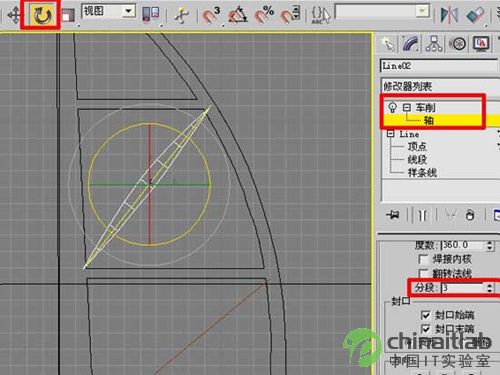Collapse the Line object entry

[x=390, y=134]
